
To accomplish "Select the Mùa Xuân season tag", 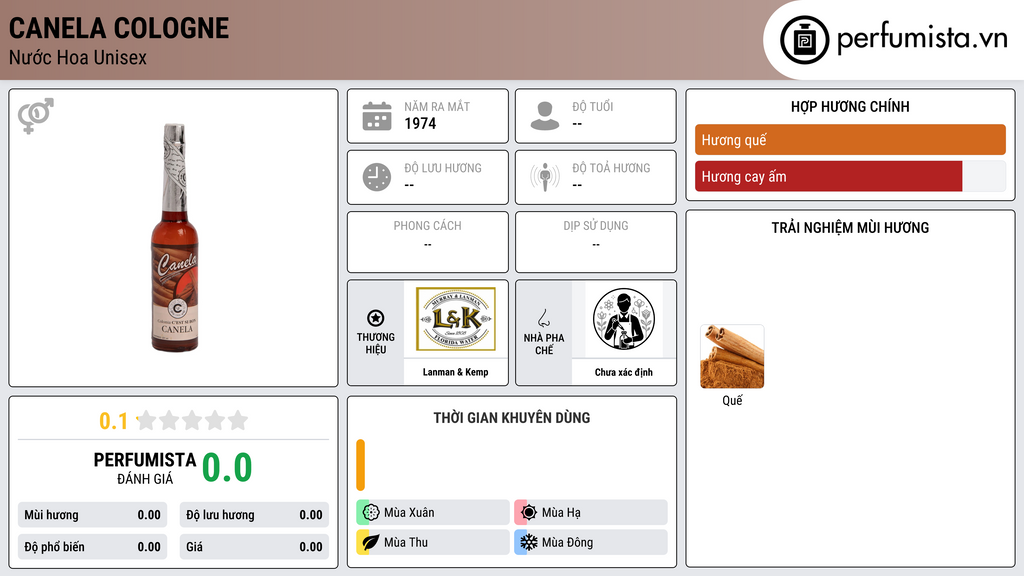I will (432, 513).
